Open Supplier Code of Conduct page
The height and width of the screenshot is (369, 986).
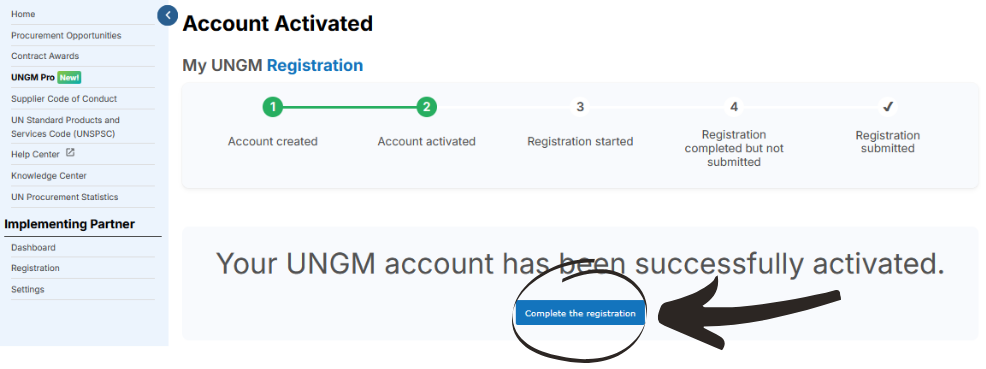click(64, 99)
